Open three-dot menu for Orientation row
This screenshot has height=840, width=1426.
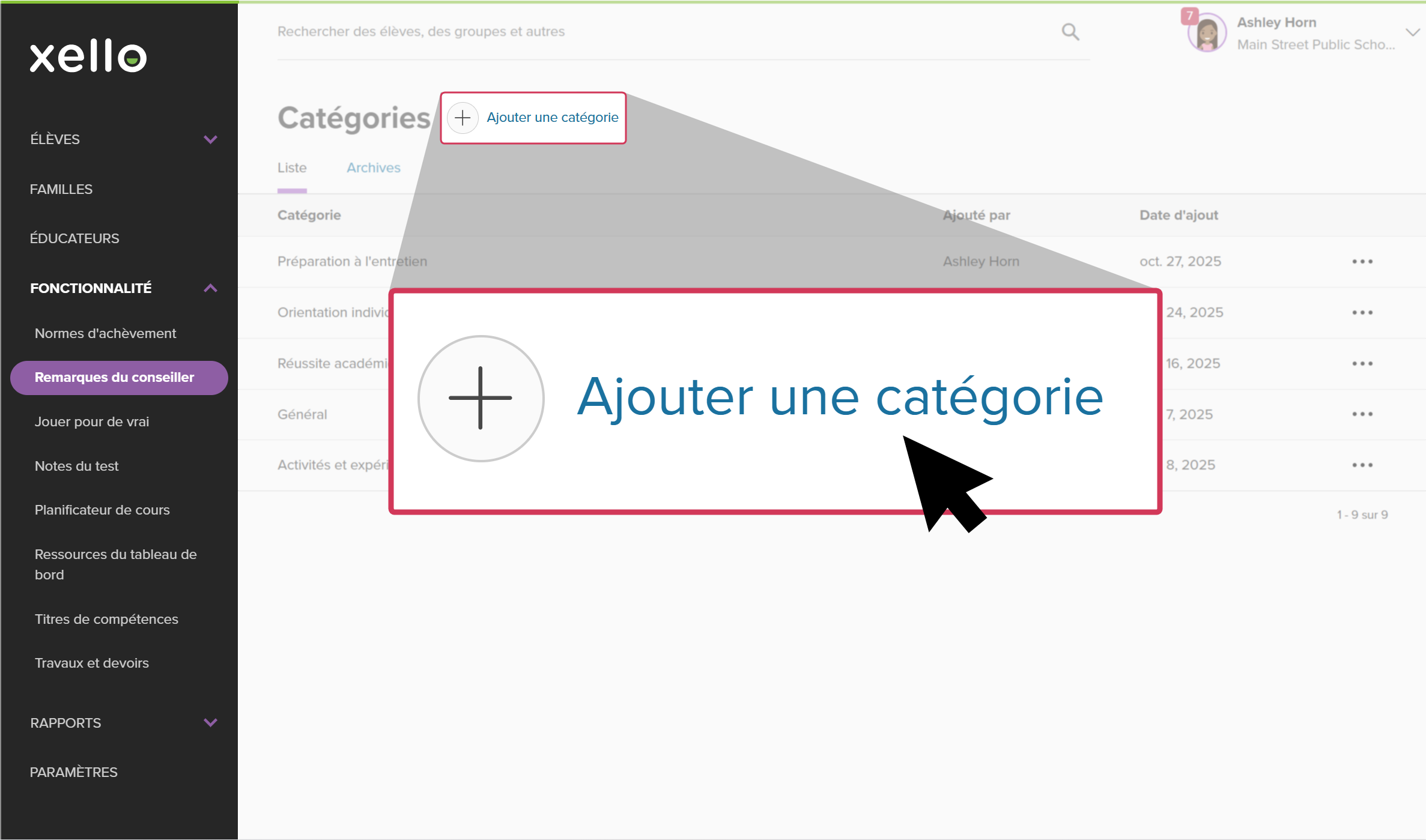pos(1362,313)
